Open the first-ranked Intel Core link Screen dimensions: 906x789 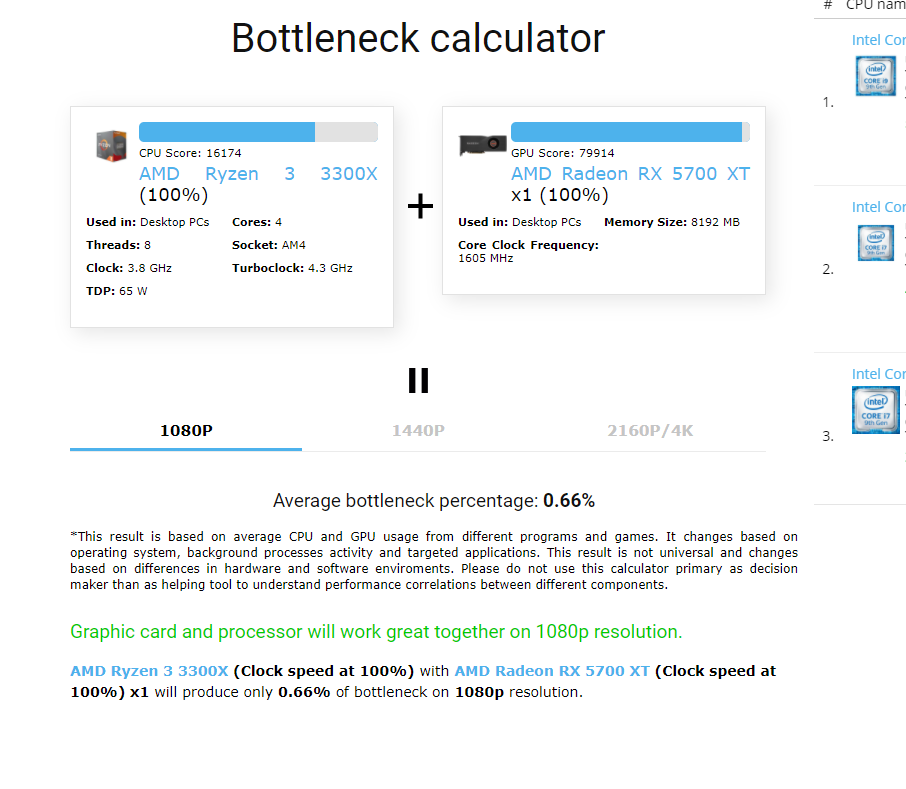(x=878, y=40)
